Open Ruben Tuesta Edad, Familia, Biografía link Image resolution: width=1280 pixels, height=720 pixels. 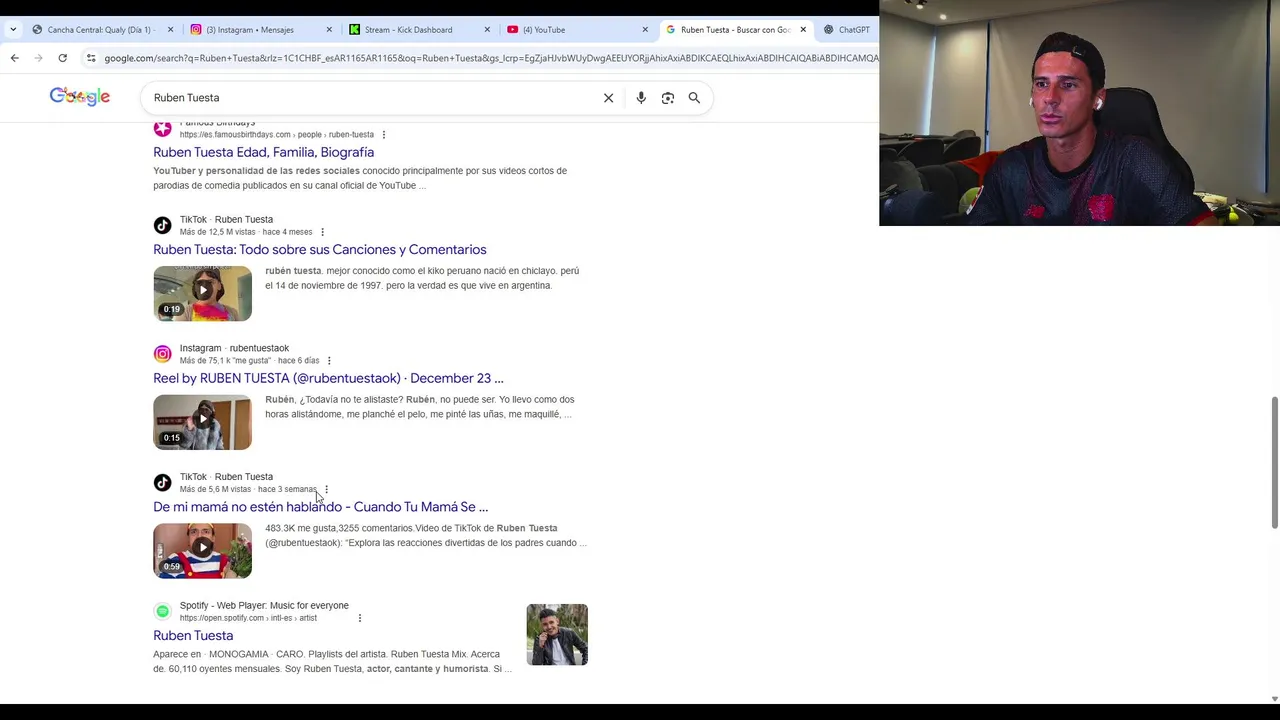(263, 152)
